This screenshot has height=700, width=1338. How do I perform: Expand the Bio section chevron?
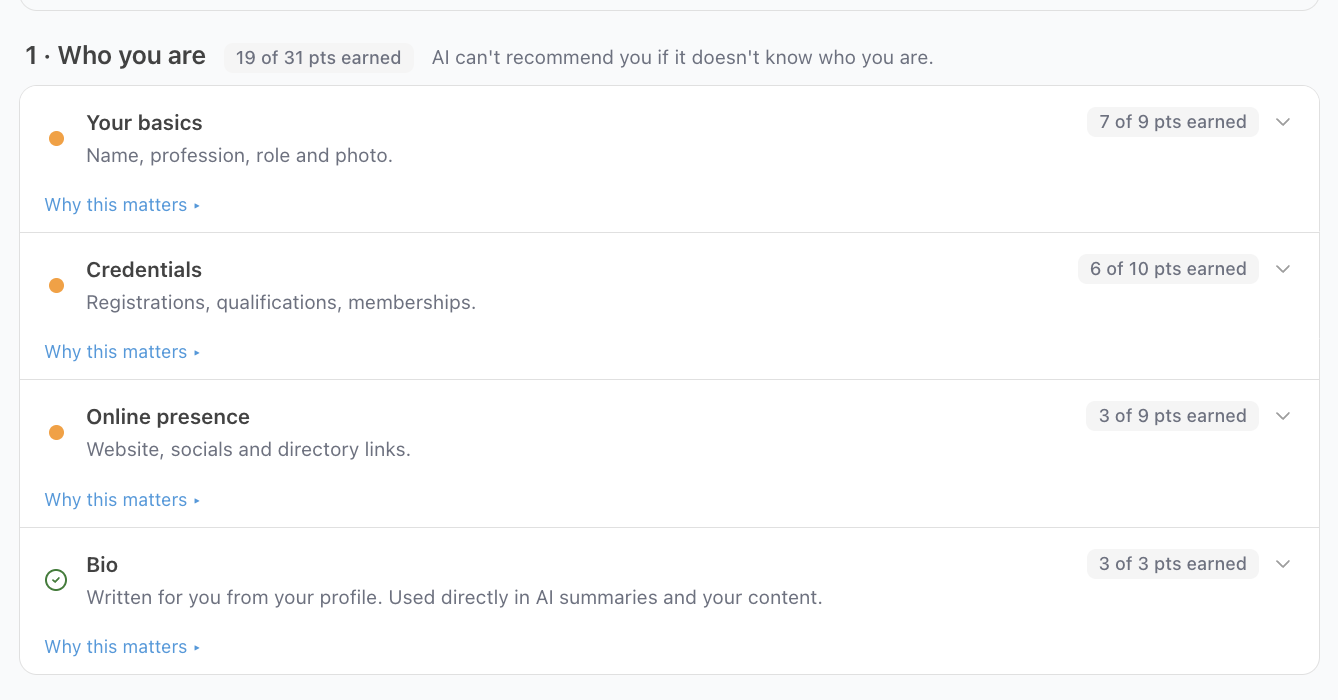tap(1284, 564)
